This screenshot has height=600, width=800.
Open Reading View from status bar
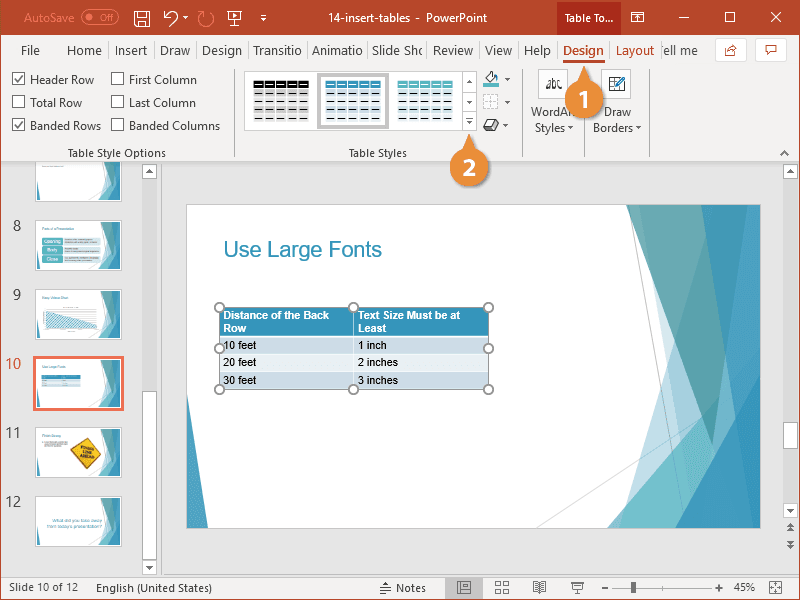[x=540, y=587]
